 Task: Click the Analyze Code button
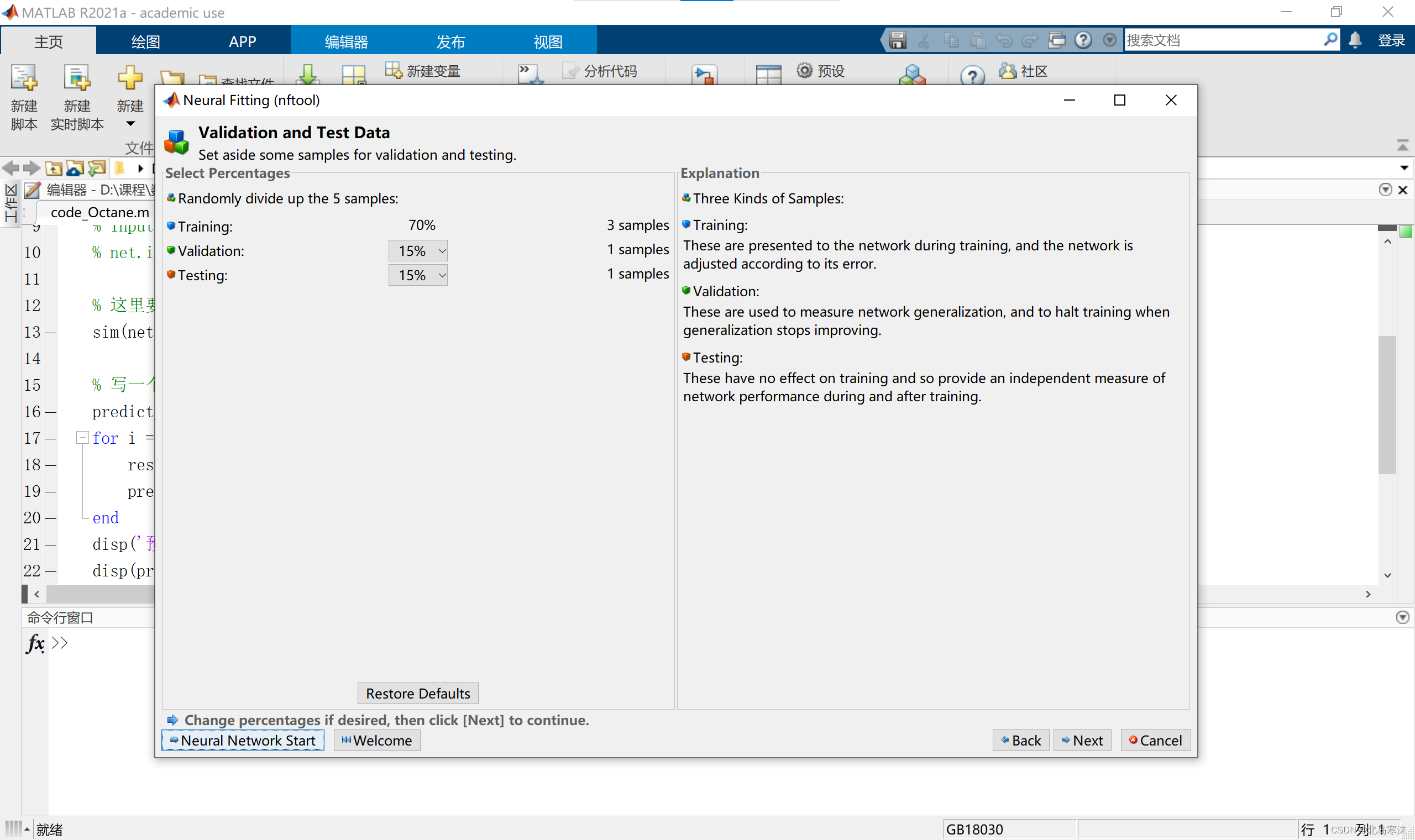[x=600, y=71]
